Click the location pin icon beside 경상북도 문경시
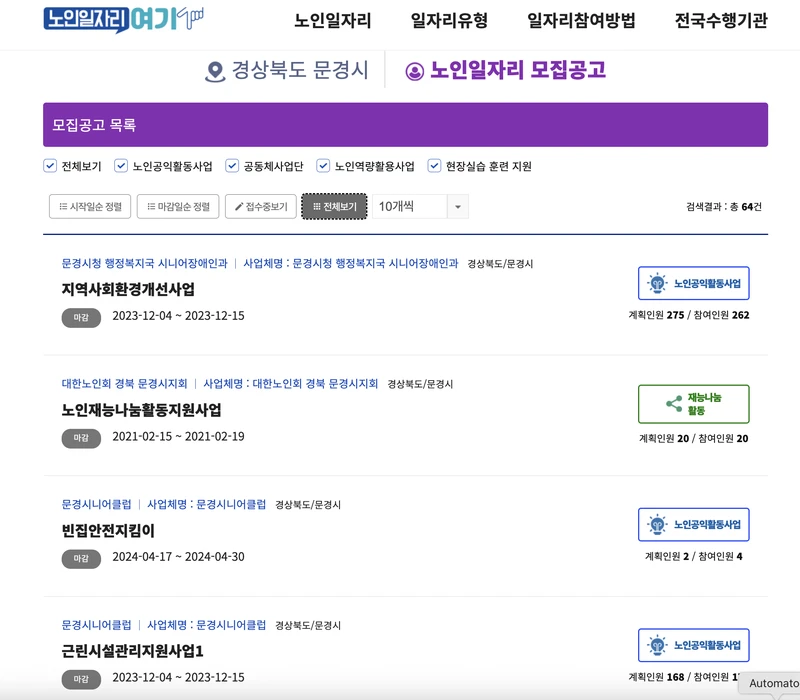This screenshot has height=700, width=800. coord(215,71)
